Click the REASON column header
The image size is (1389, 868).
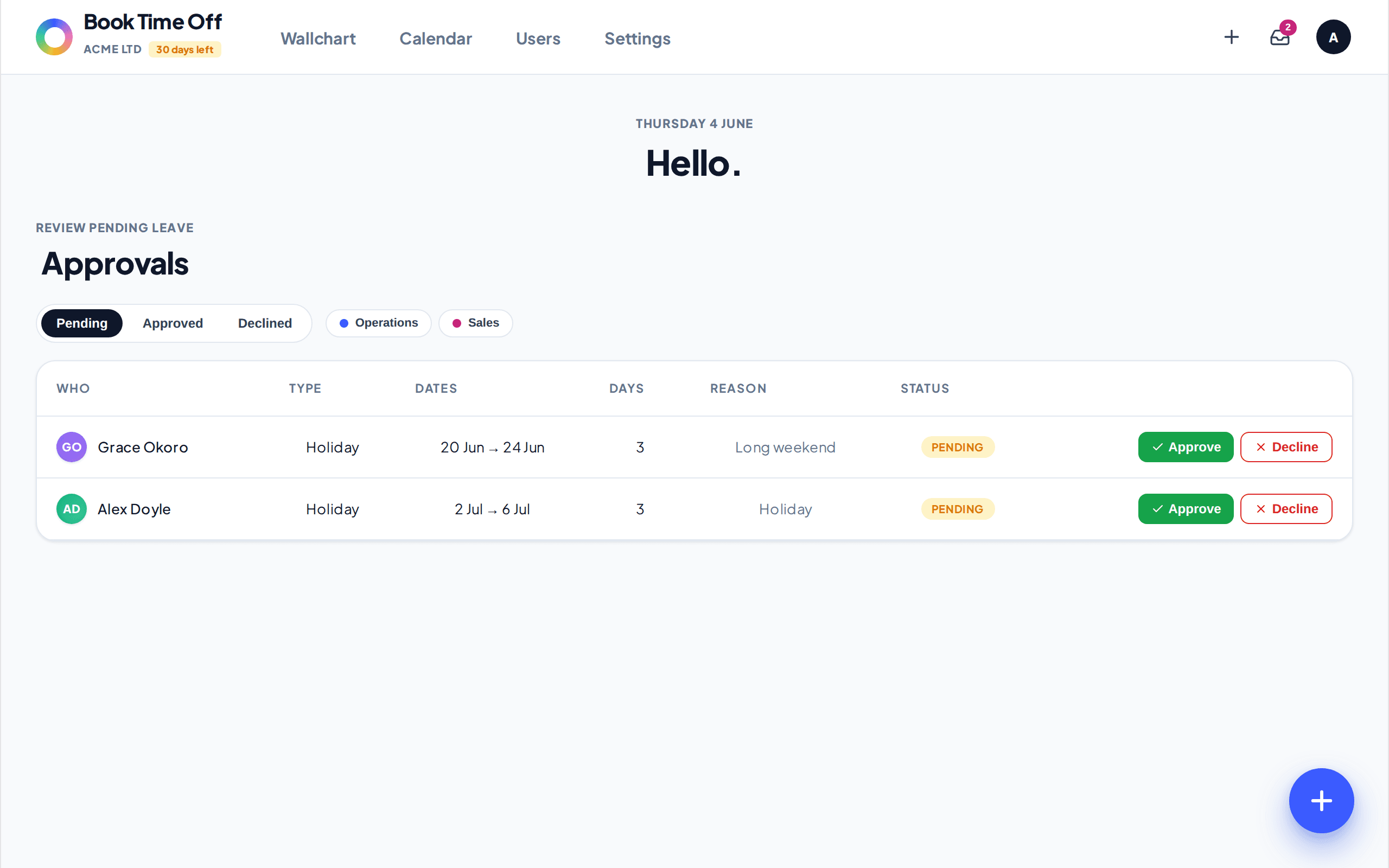click(738, 388)
